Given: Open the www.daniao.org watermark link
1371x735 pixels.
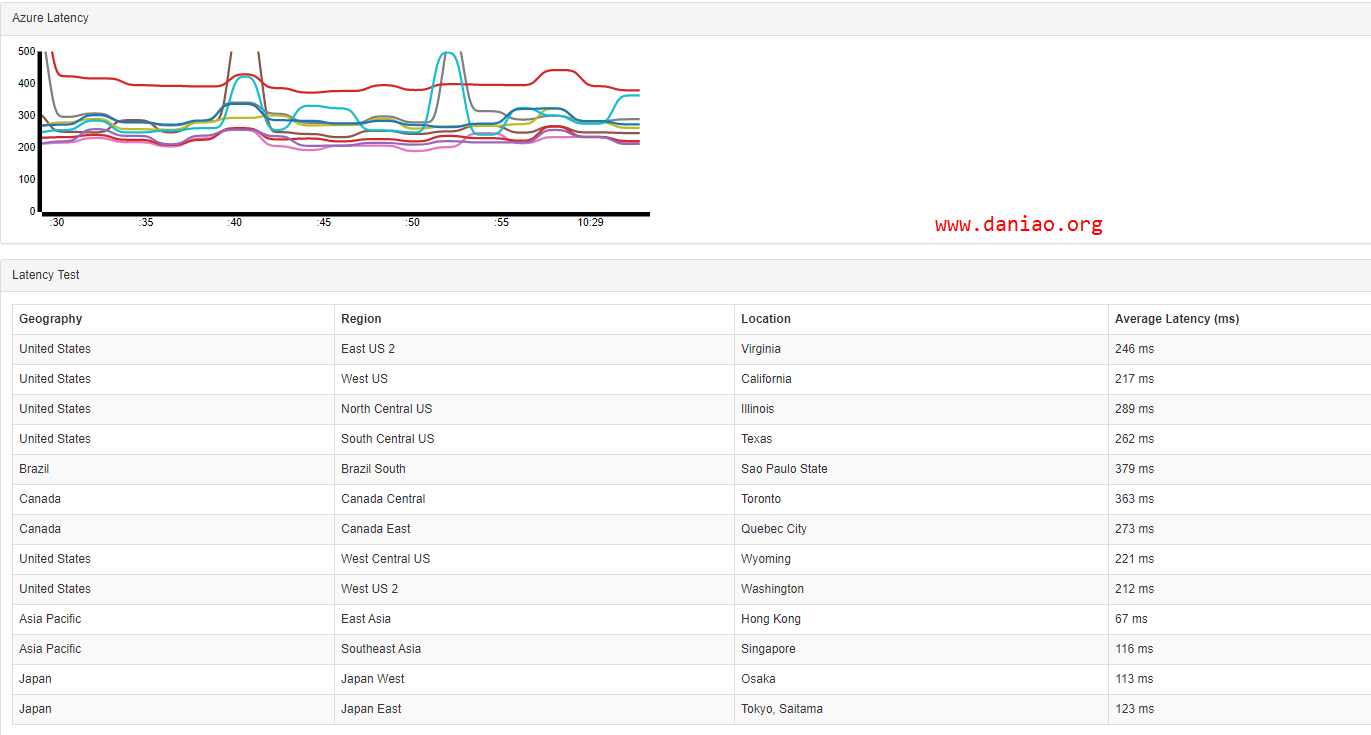Looking at the screenshot, I should point(1019,224).
